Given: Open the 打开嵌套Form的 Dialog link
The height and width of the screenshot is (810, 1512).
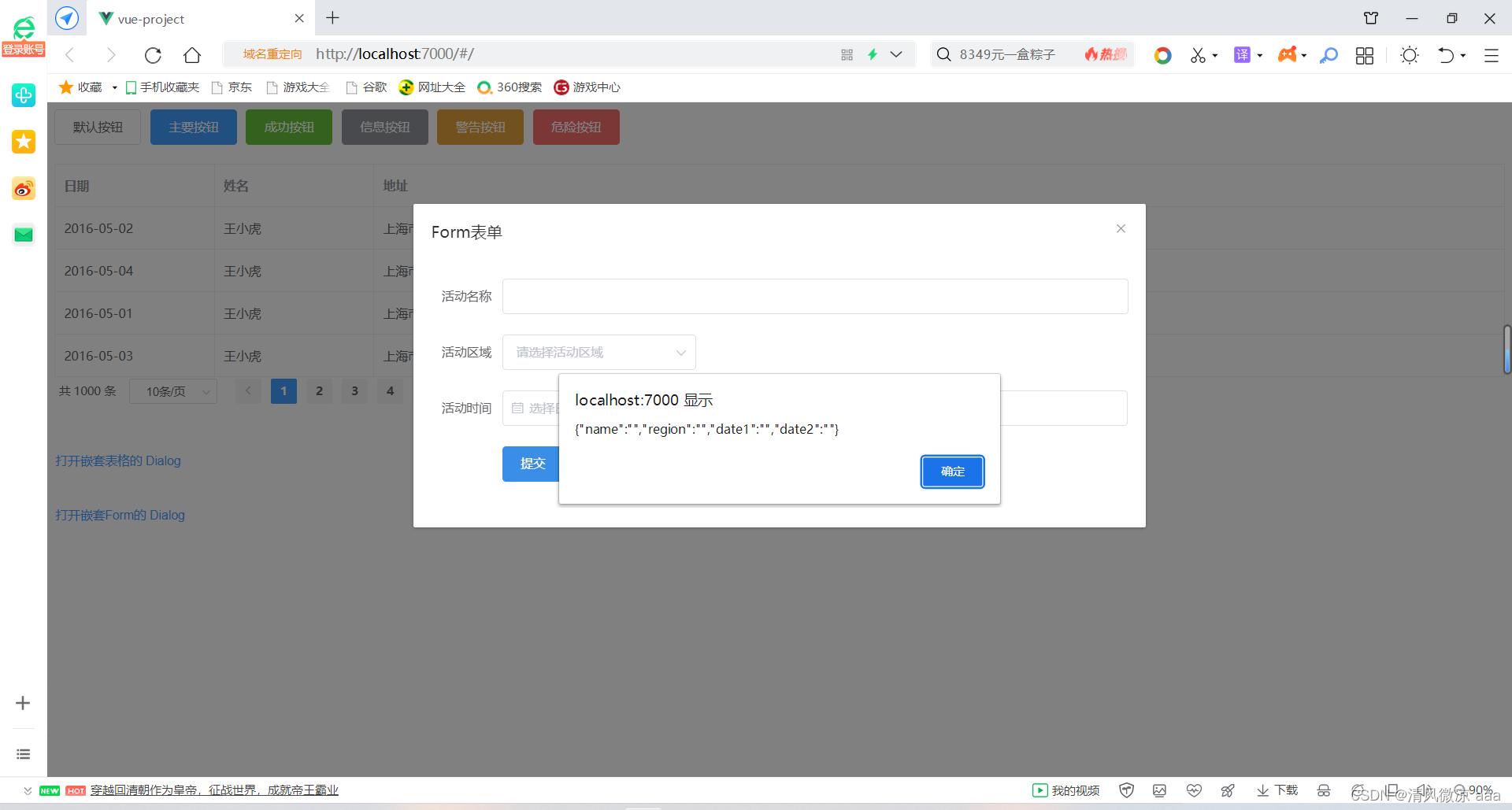Looking at the screenshot, I should pos(120,515).
